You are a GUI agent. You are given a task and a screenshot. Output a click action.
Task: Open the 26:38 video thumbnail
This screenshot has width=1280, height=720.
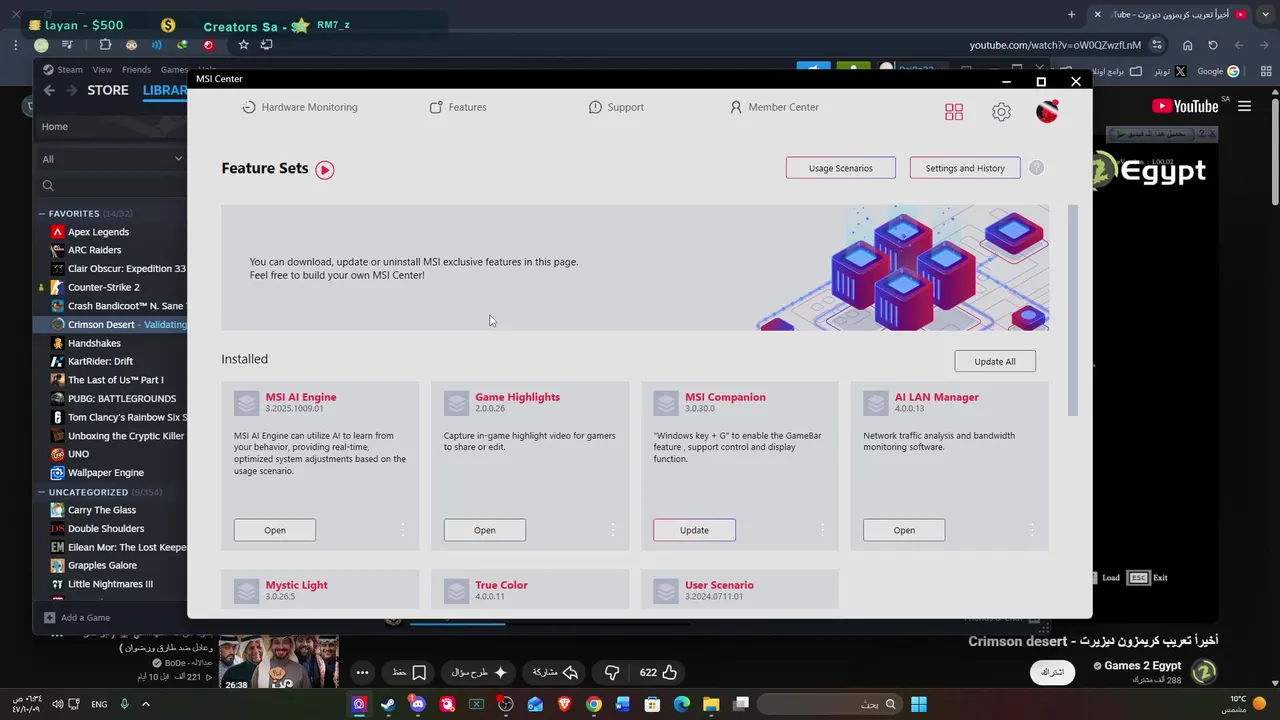tap(278, 661)
